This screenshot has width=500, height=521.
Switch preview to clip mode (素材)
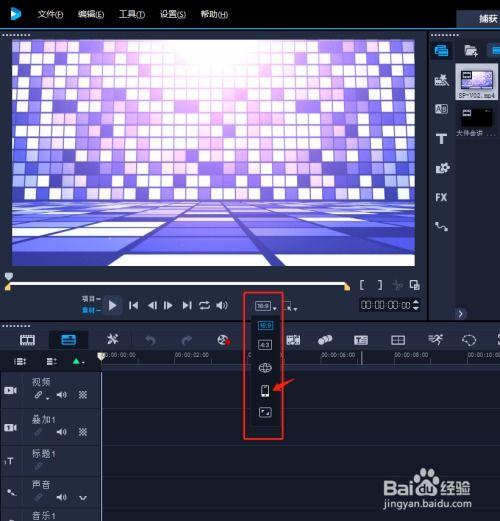(x=91, y=311)
